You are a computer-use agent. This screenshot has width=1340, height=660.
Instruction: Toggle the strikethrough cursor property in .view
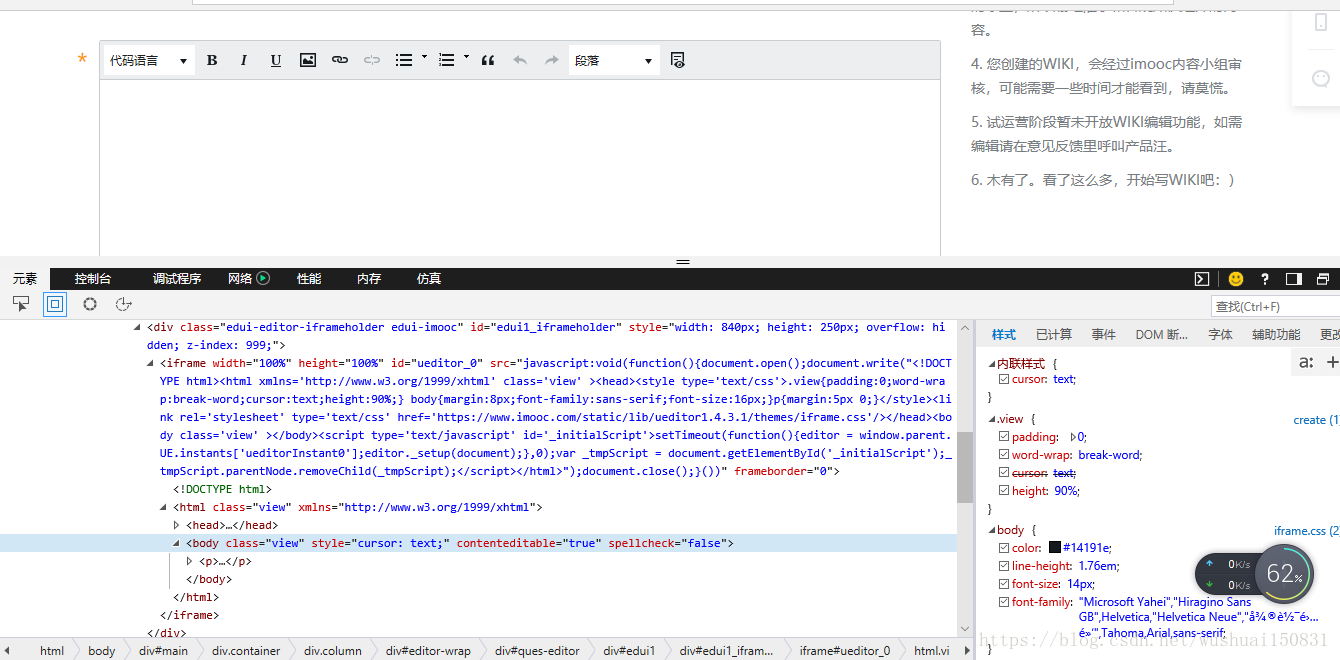pyautogui.click(x=1005, y=473)
